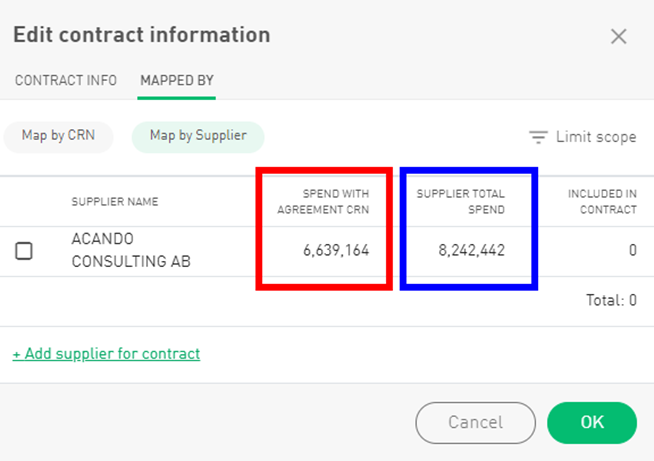Screen dimensions: 654x461
Task: Click the included in contract value 0
Action: pyautogui.click(x=632, y=251)
